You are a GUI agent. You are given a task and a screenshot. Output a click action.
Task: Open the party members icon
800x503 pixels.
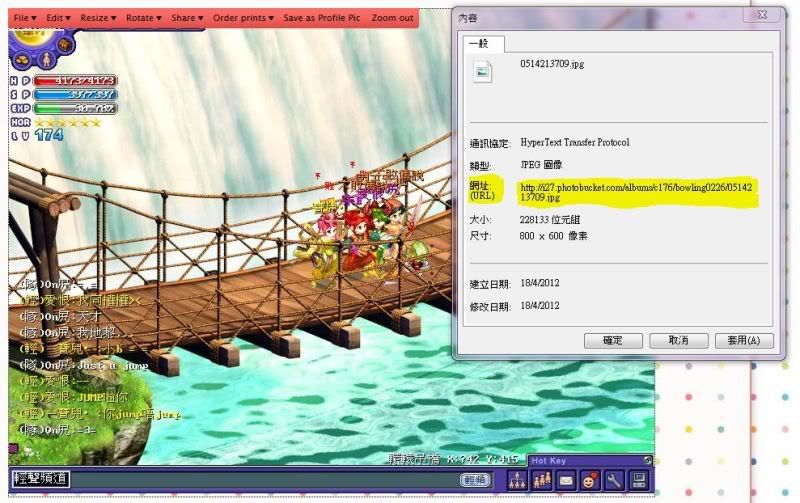click(x=541, y=480)
